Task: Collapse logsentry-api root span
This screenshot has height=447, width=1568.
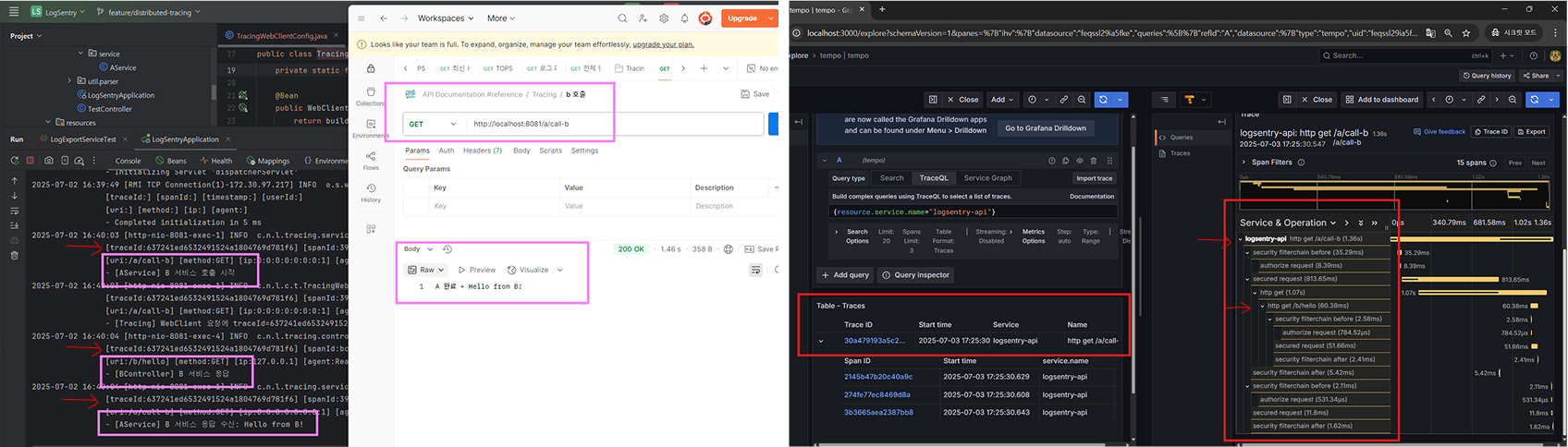Action: (x=1241, y=238)
